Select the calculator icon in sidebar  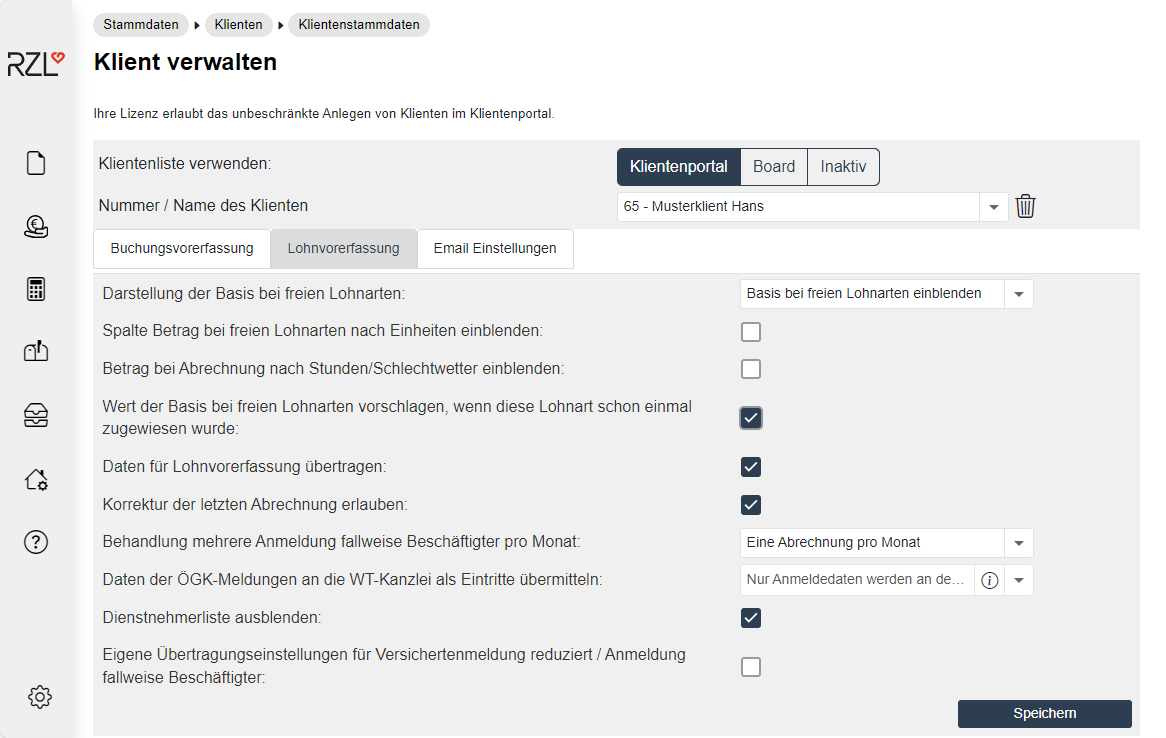pos(36,290)
